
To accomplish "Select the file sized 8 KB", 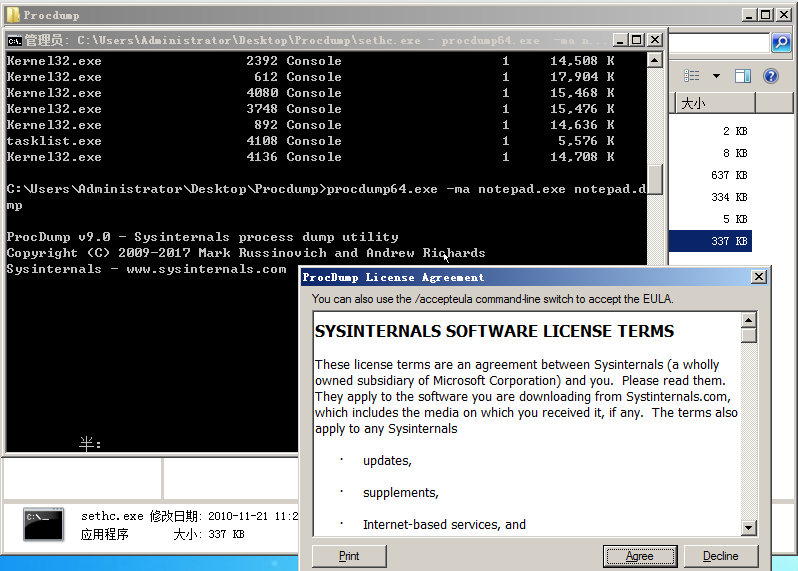I will click(x=735, y=153).
